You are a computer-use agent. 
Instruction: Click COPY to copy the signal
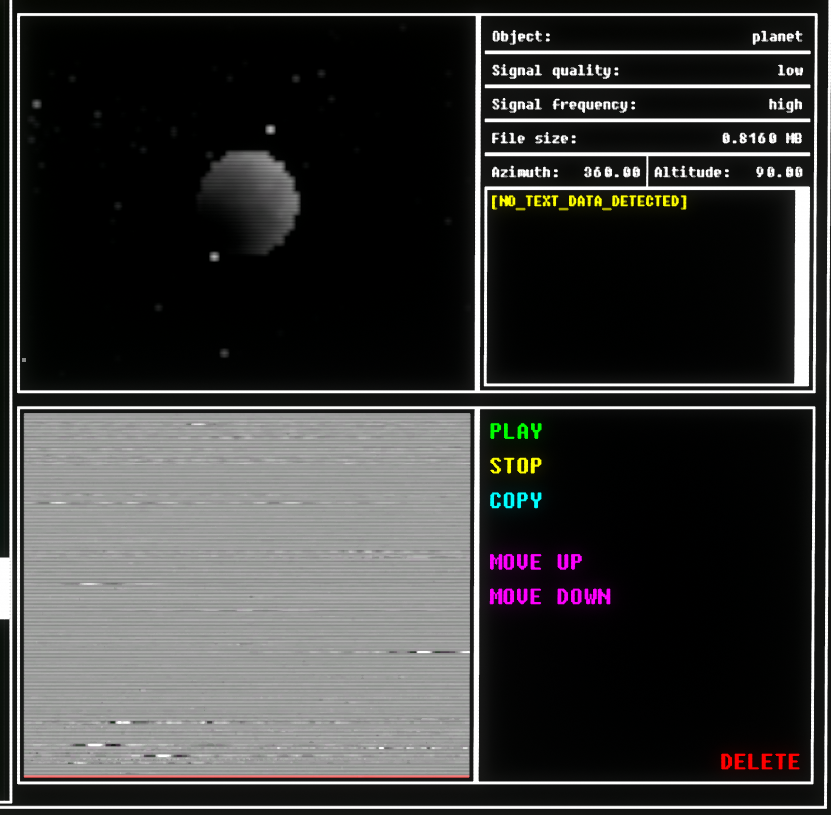(515, 500)
